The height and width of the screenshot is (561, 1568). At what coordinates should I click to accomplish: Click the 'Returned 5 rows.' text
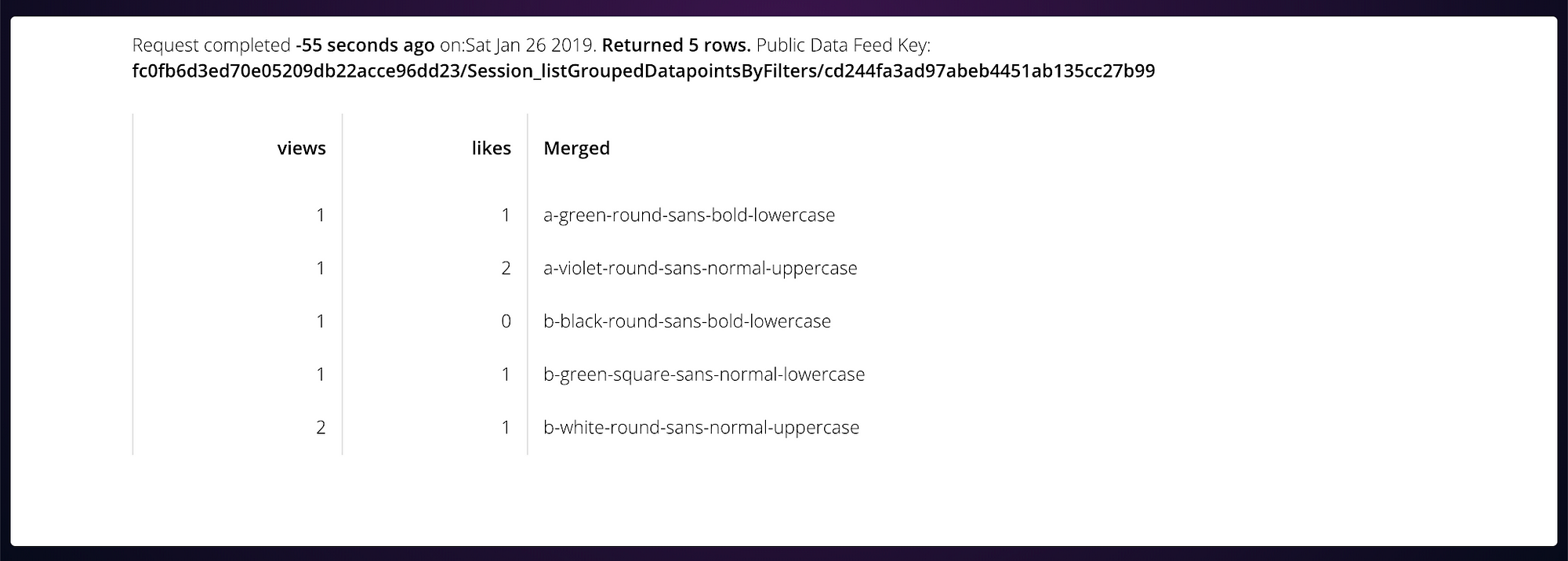click(676, 45)
